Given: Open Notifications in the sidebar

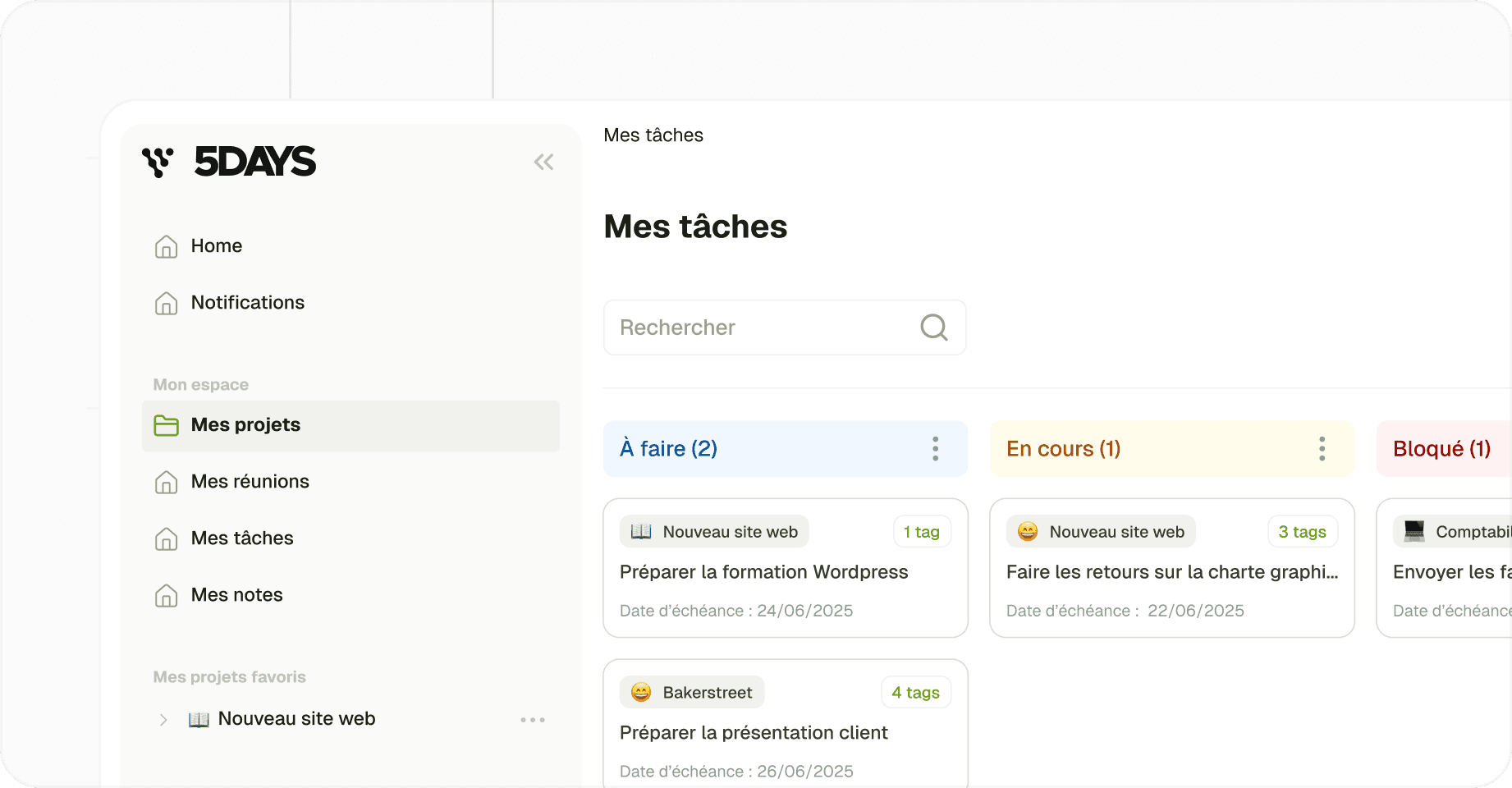Looking at the screenshot, I should point(248,303).
